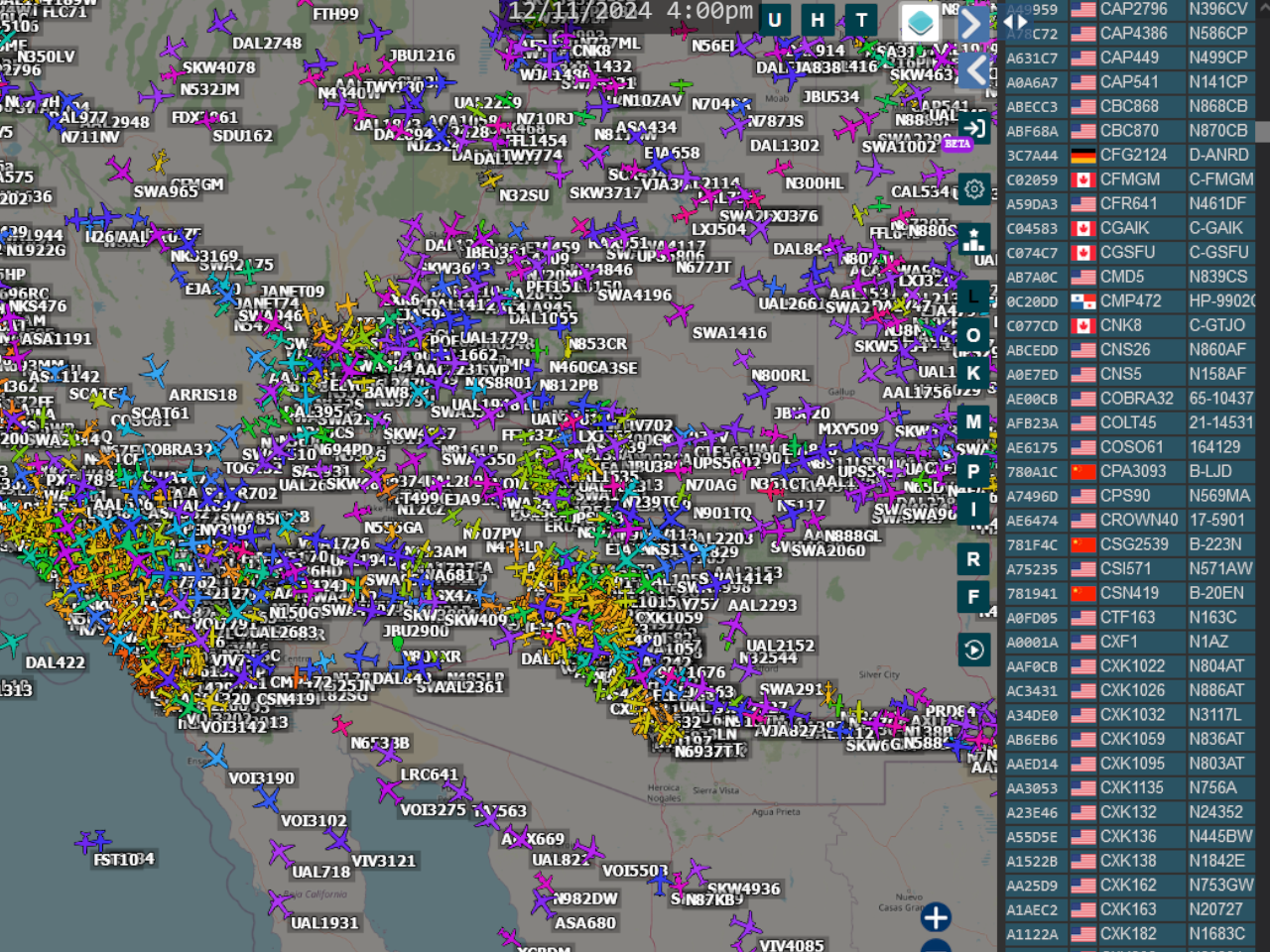Click the login arrow icon
This screenshot has width=1270, height=952.
pos(974,128)
